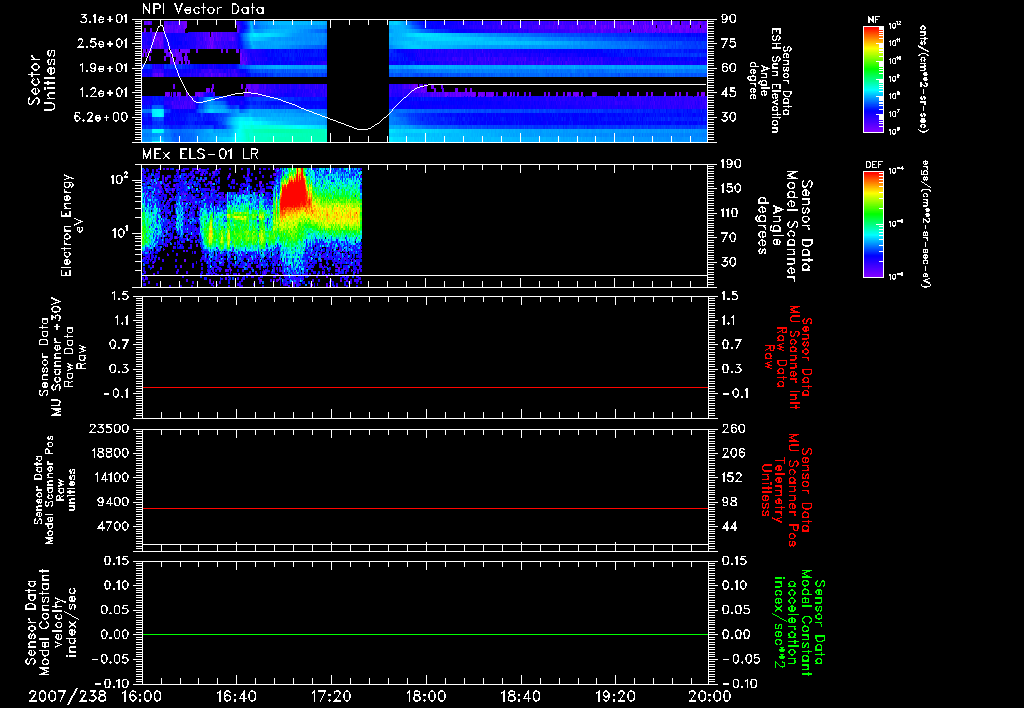Select the 20:00 time tick label
The width and height of the screenshot is (1024, 708).
pos(710,696)
